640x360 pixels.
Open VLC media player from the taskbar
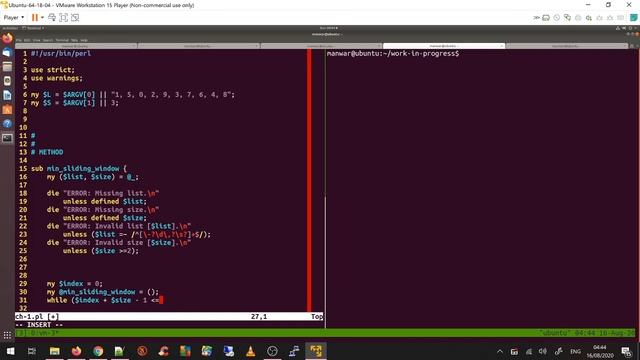pos(251,351)
